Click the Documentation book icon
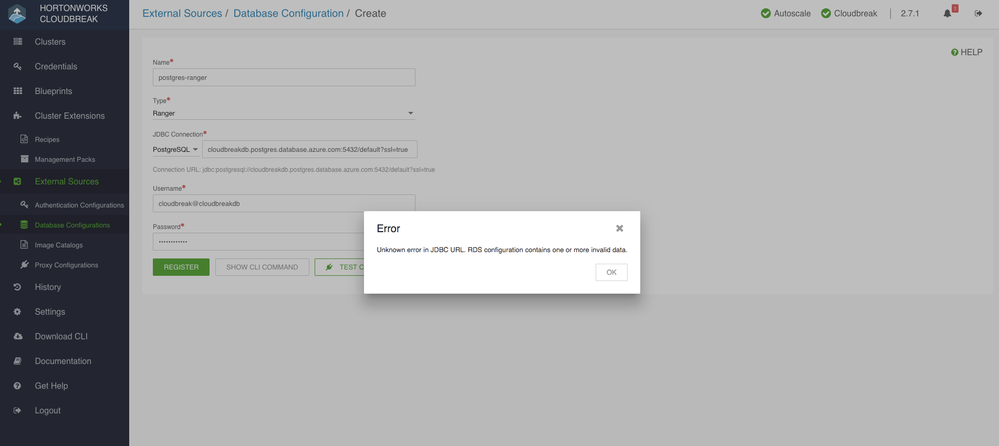 tap(18, 361)
